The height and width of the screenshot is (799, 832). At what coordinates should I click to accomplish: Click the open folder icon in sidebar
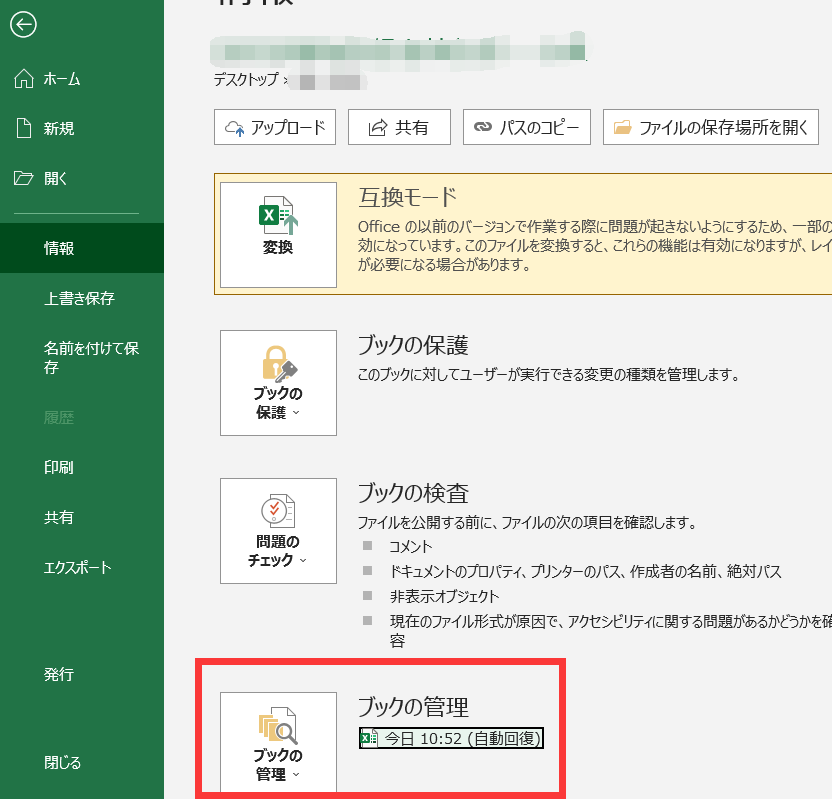(x=24, y=179)
